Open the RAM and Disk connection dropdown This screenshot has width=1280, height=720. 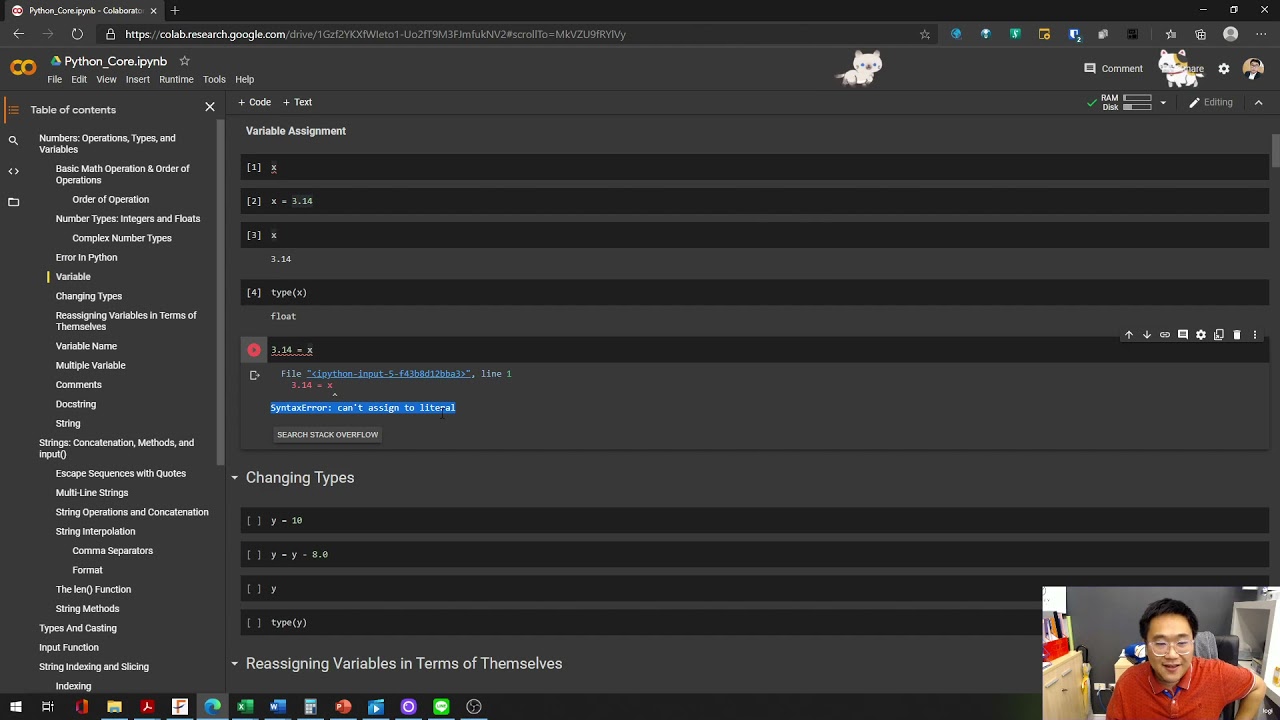1163,103
